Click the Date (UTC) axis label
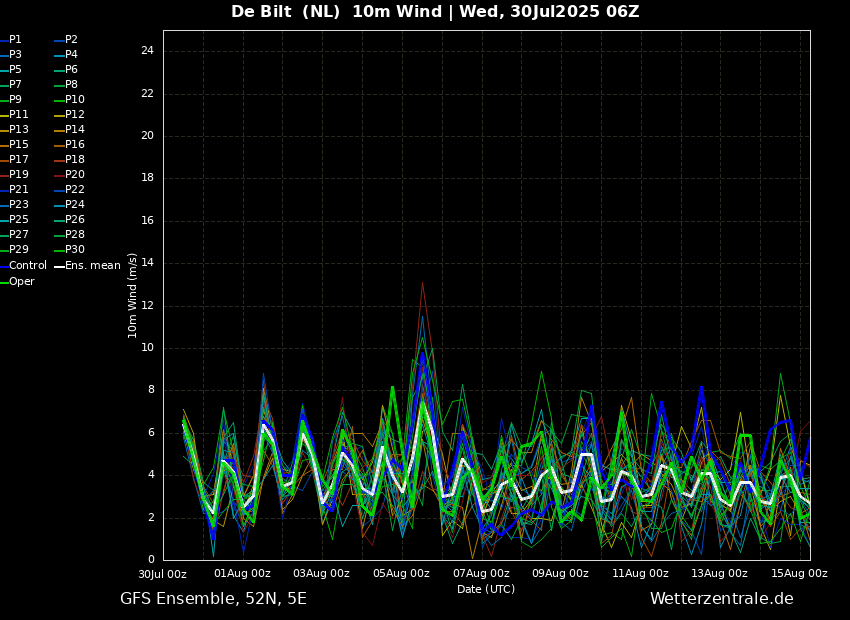 point(486,590)
